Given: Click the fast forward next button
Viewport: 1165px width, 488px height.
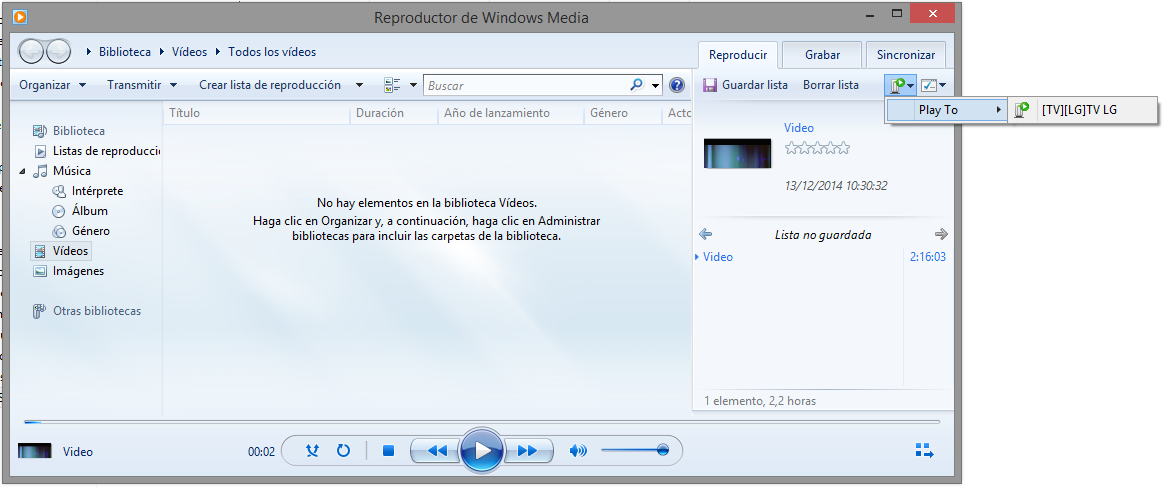Looking at the screenshot, I should click(x=528, y=450).
